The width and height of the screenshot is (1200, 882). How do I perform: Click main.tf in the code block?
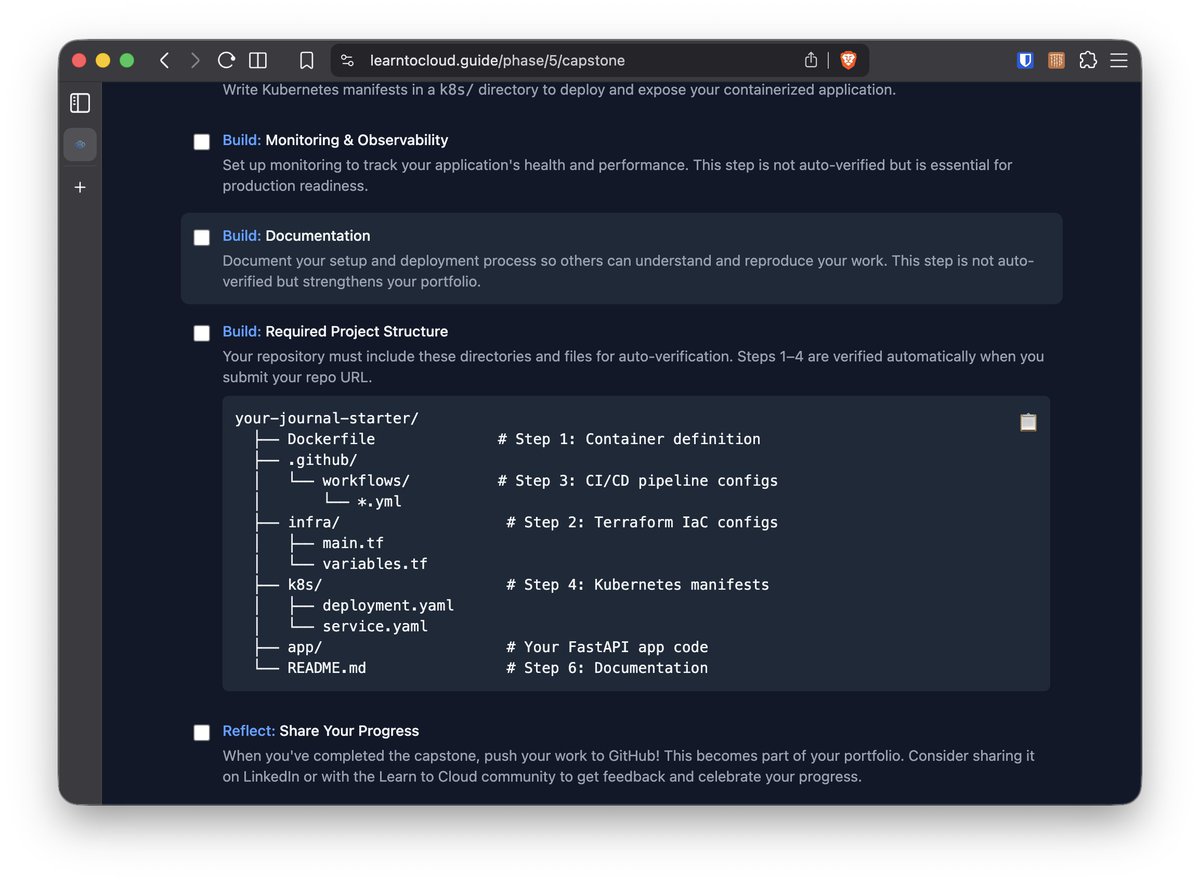353,543
